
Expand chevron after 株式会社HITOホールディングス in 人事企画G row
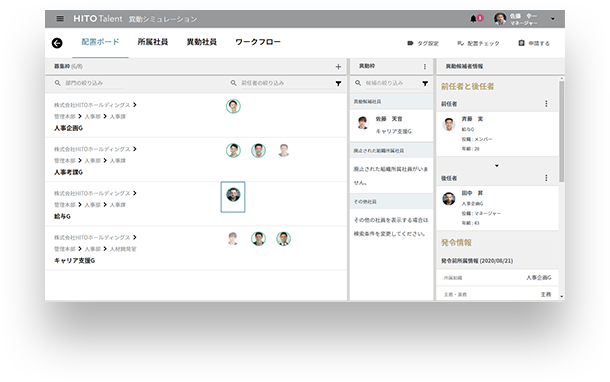[x=135, y=105]
